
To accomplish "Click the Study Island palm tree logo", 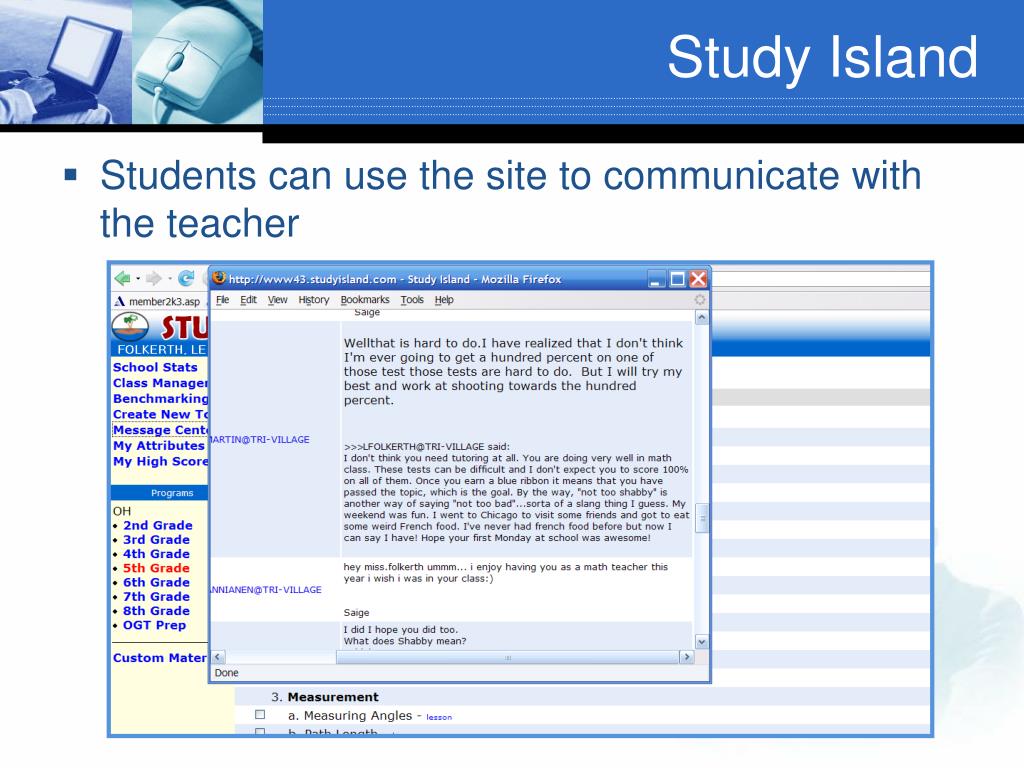I will pyautogui.click(x=131, y=326).
